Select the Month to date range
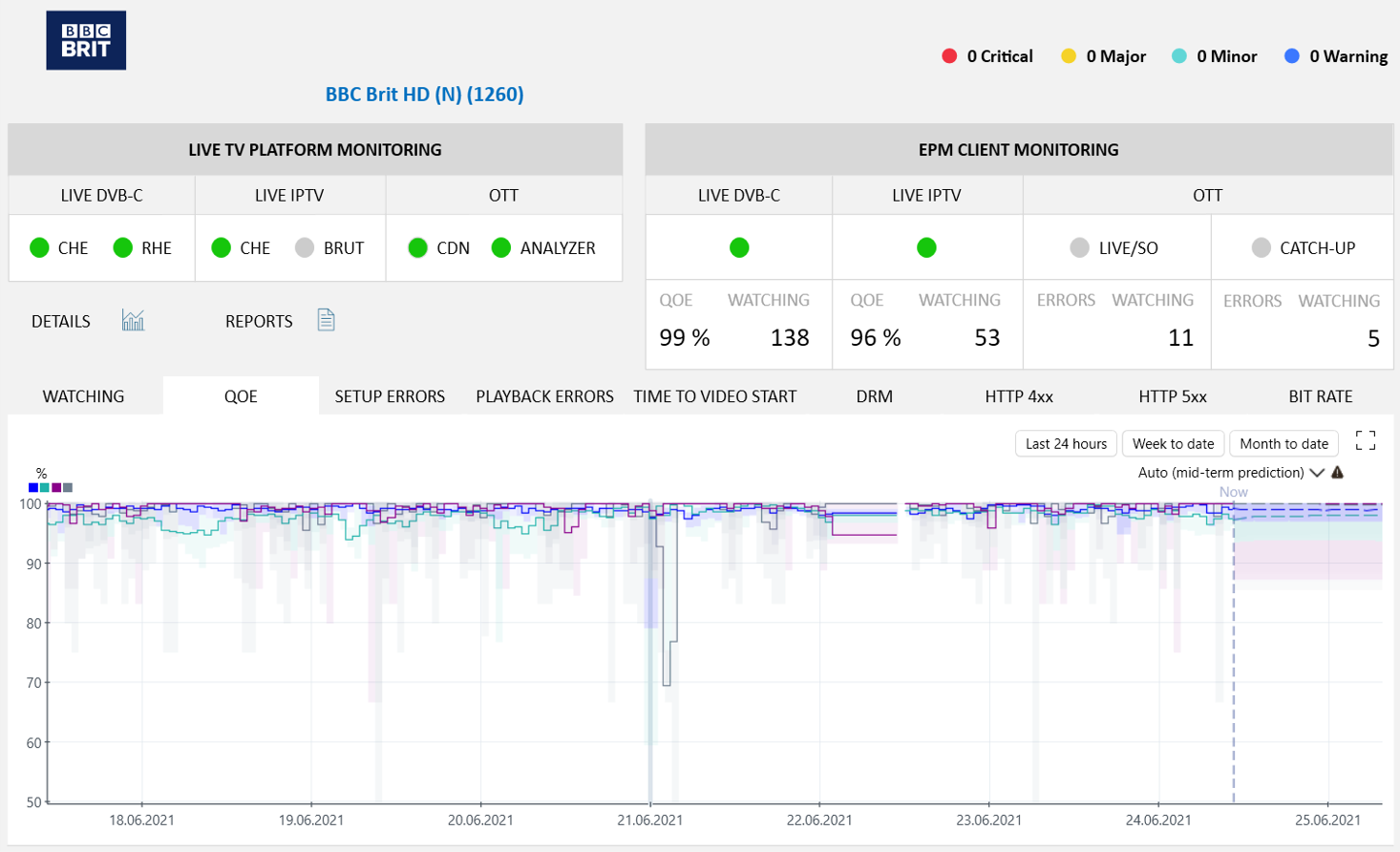 pyautogui.click(x=1283, y=444)
